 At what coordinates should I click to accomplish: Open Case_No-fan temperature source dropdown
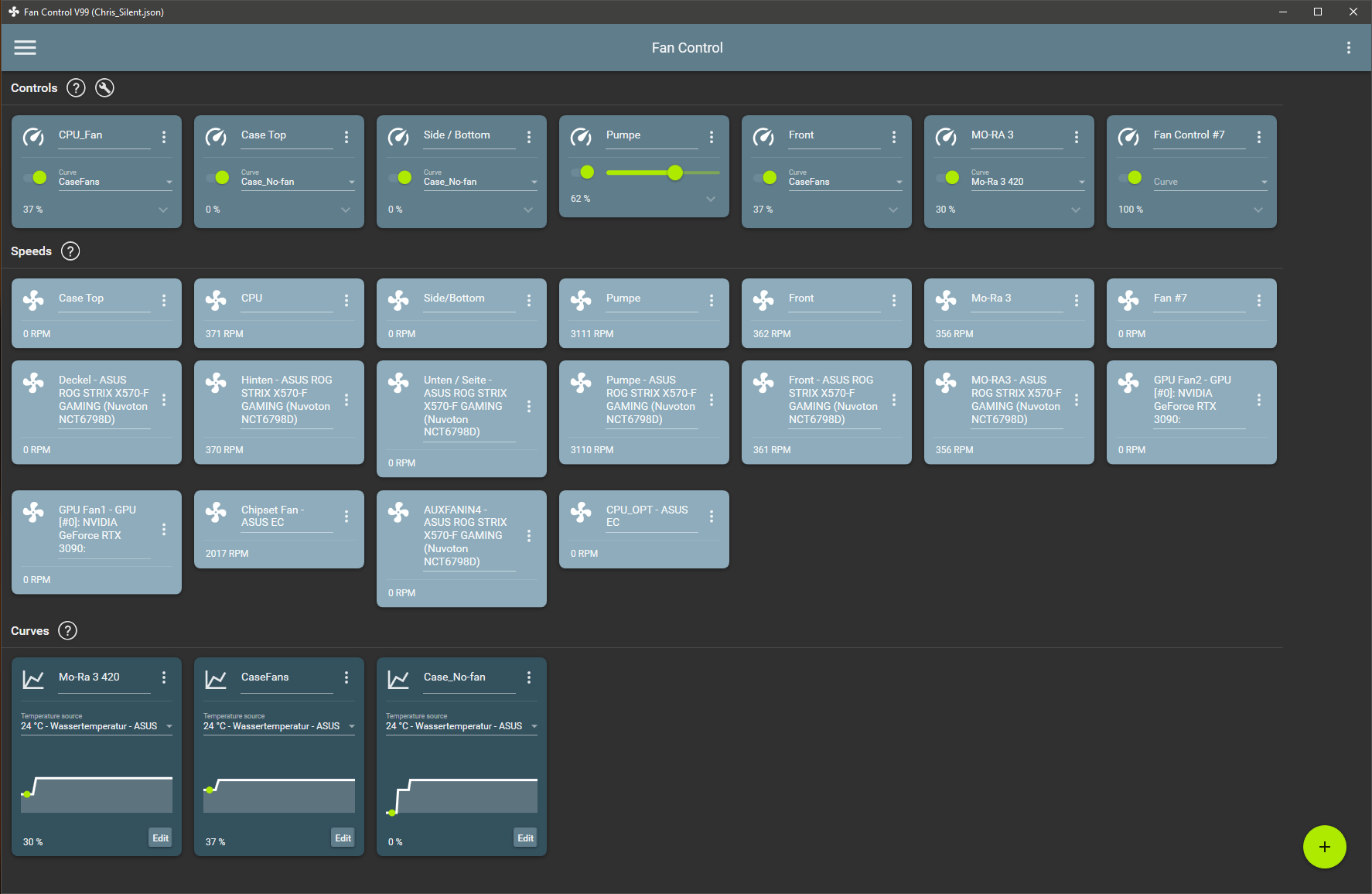coord(462,722)
